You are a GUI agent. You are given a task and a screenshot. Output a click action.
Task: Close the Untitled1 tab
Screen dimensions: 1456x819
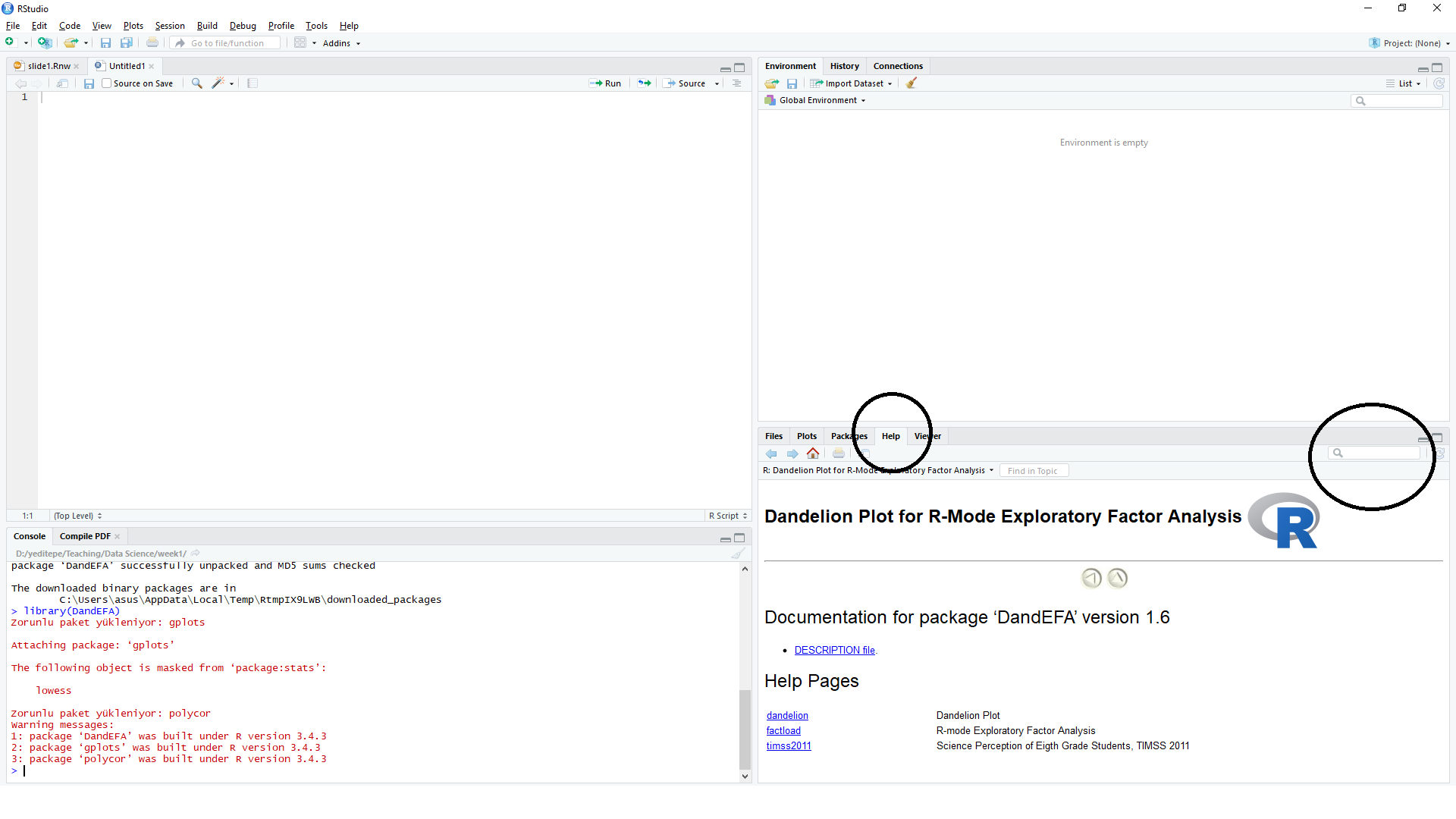[x=152, y=67]
